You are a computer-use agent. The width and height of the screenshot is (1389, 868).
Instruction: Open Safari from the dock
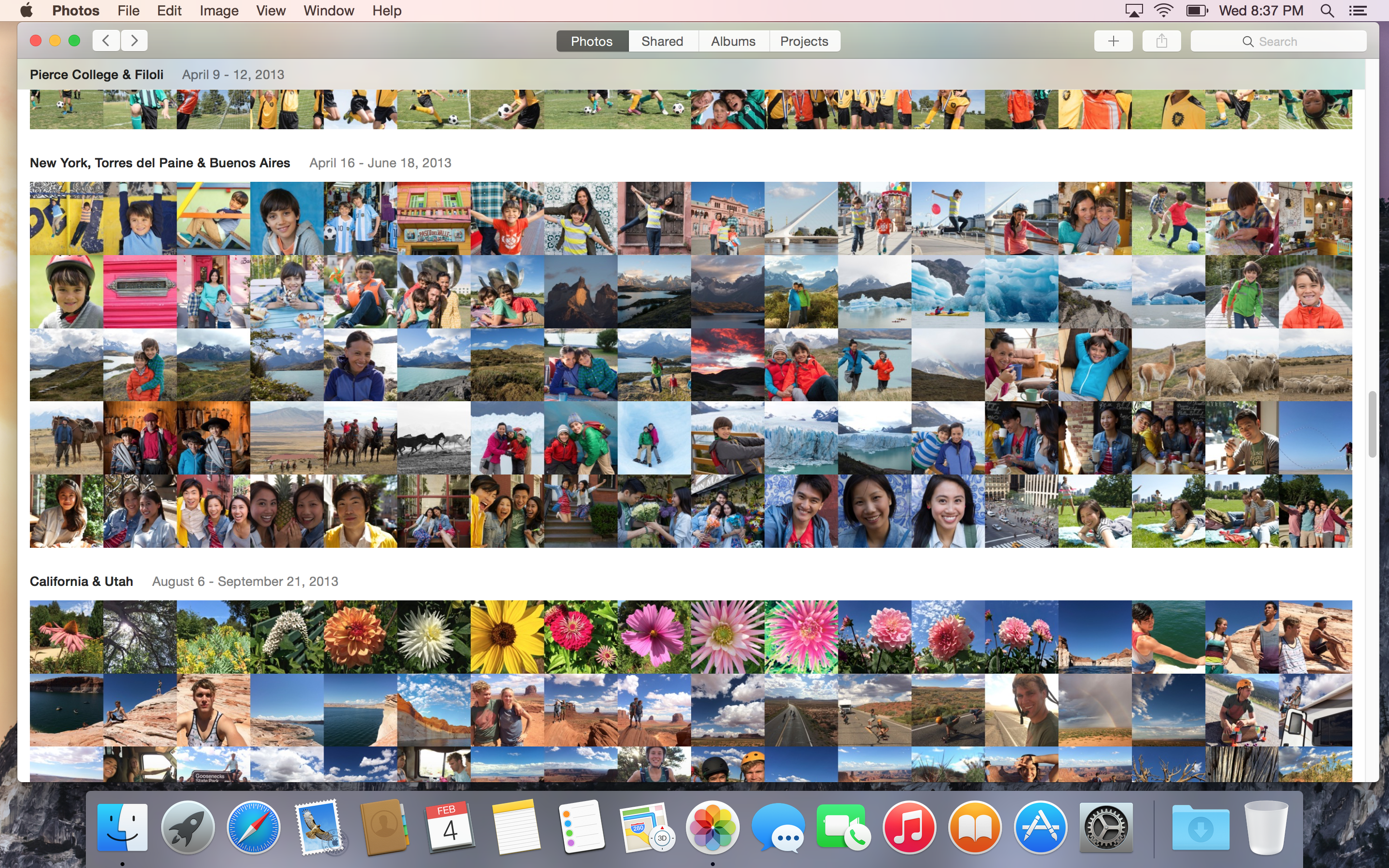coord(253,827)
